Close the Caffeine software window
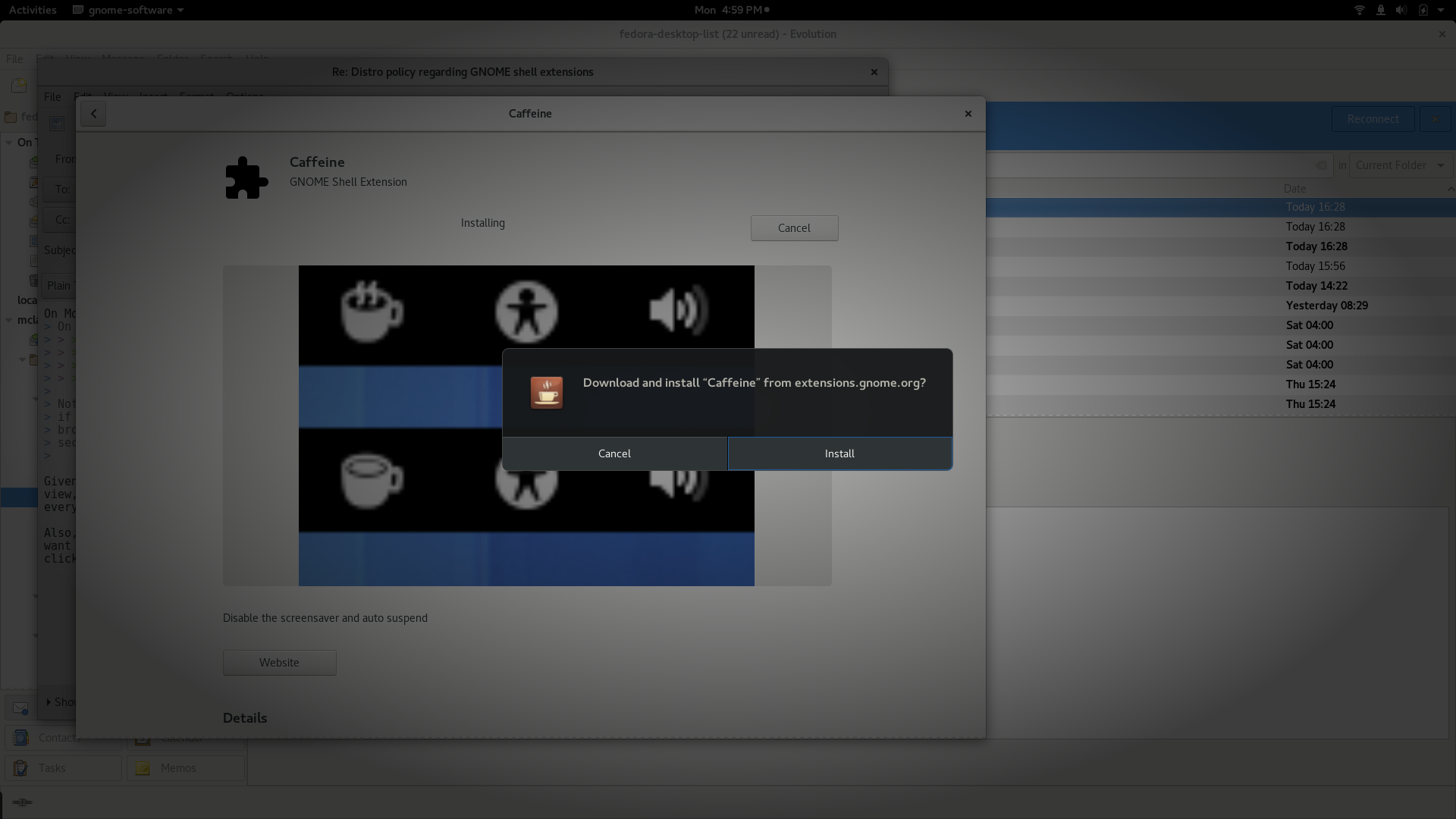1456x819 pixels. click(x=968, y=114)
